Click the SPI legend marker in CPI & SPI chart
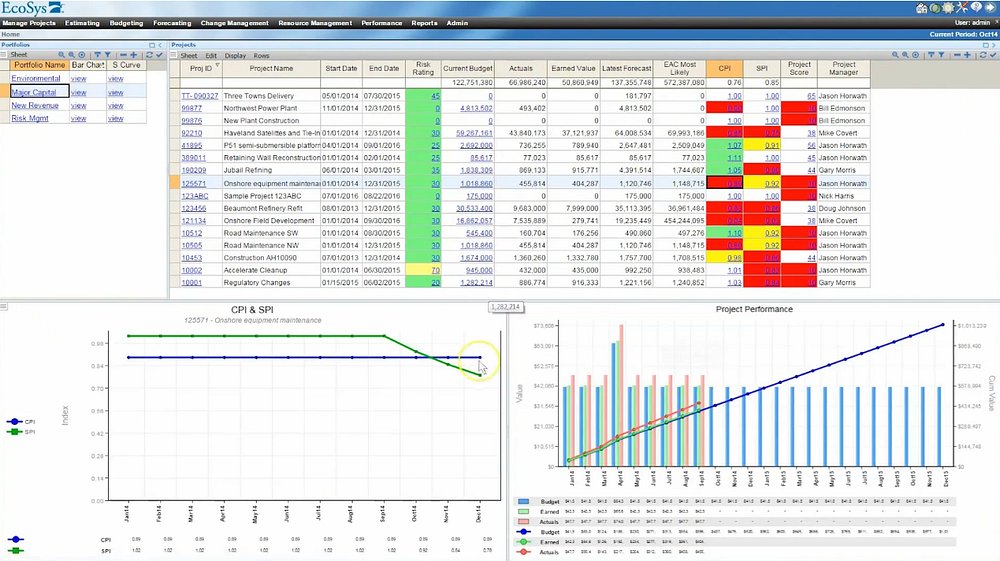Image resolution: width=1000 pixels, height=561 pixels. point(15,431)
